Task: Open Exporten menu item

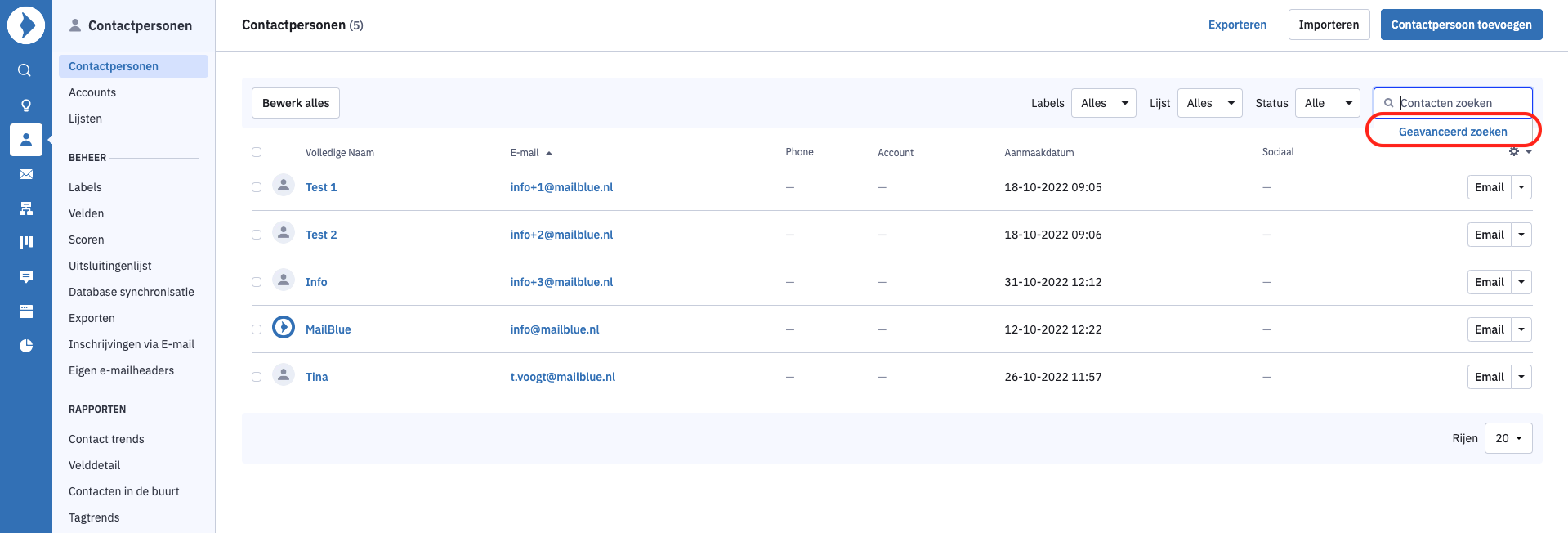Action: 92,318
